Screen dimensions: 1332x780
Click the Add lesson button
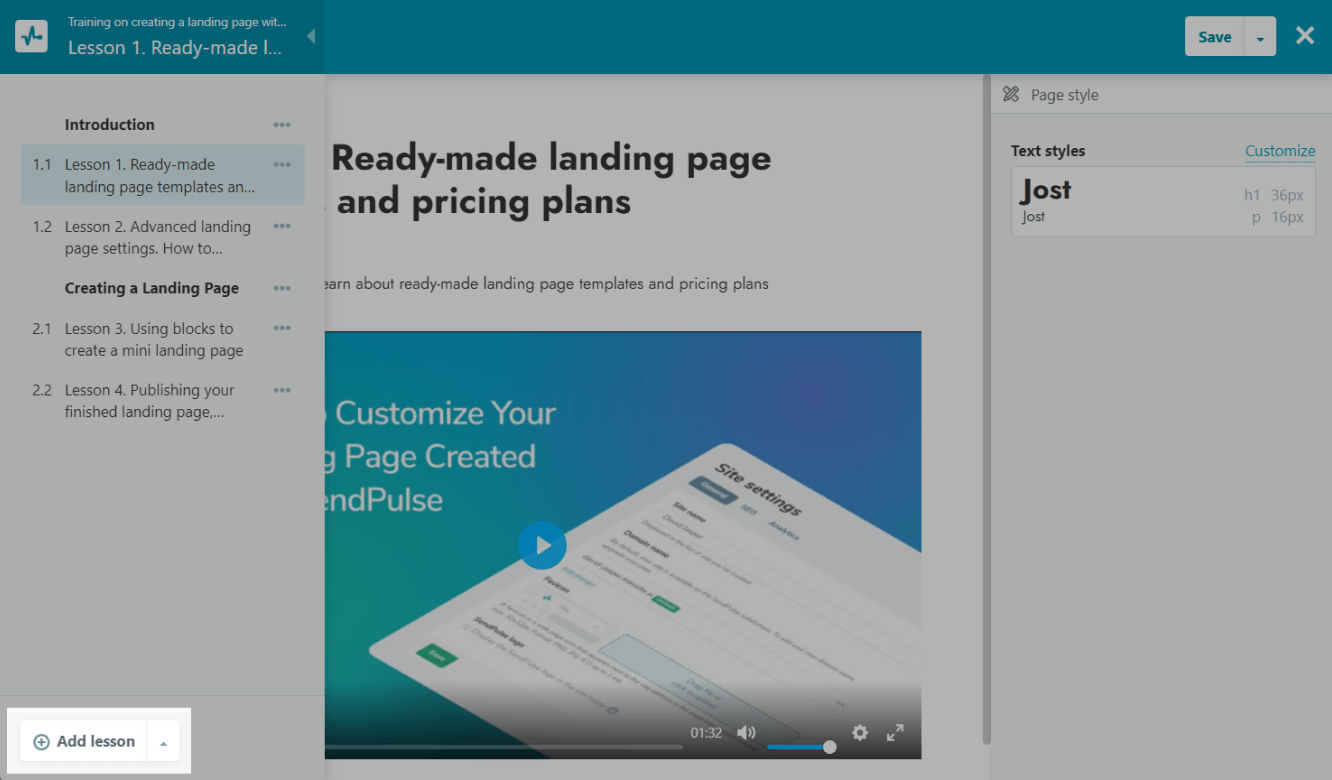pos(84,742)
